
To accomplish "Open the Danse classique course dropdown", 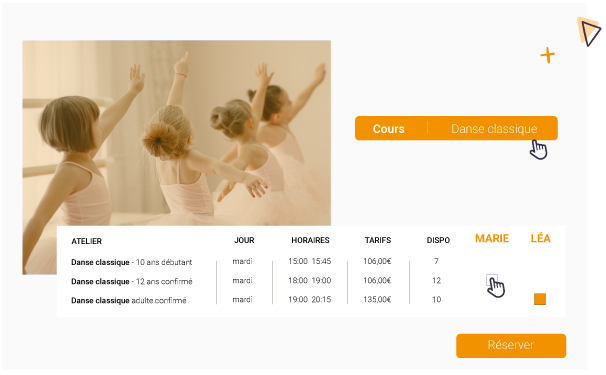I will 494,128.
